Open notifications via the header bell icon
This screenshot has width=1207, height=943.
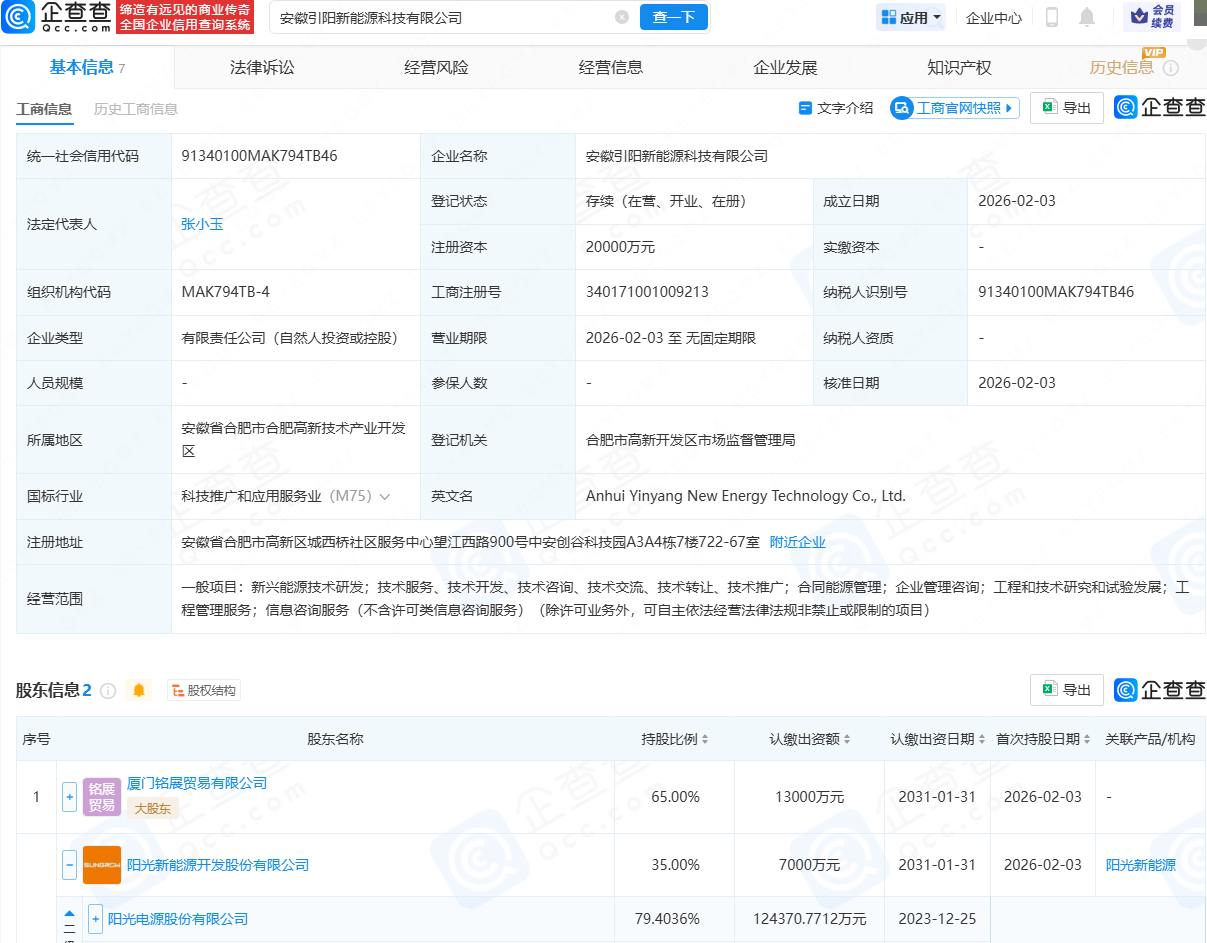tap(1087, 17)
